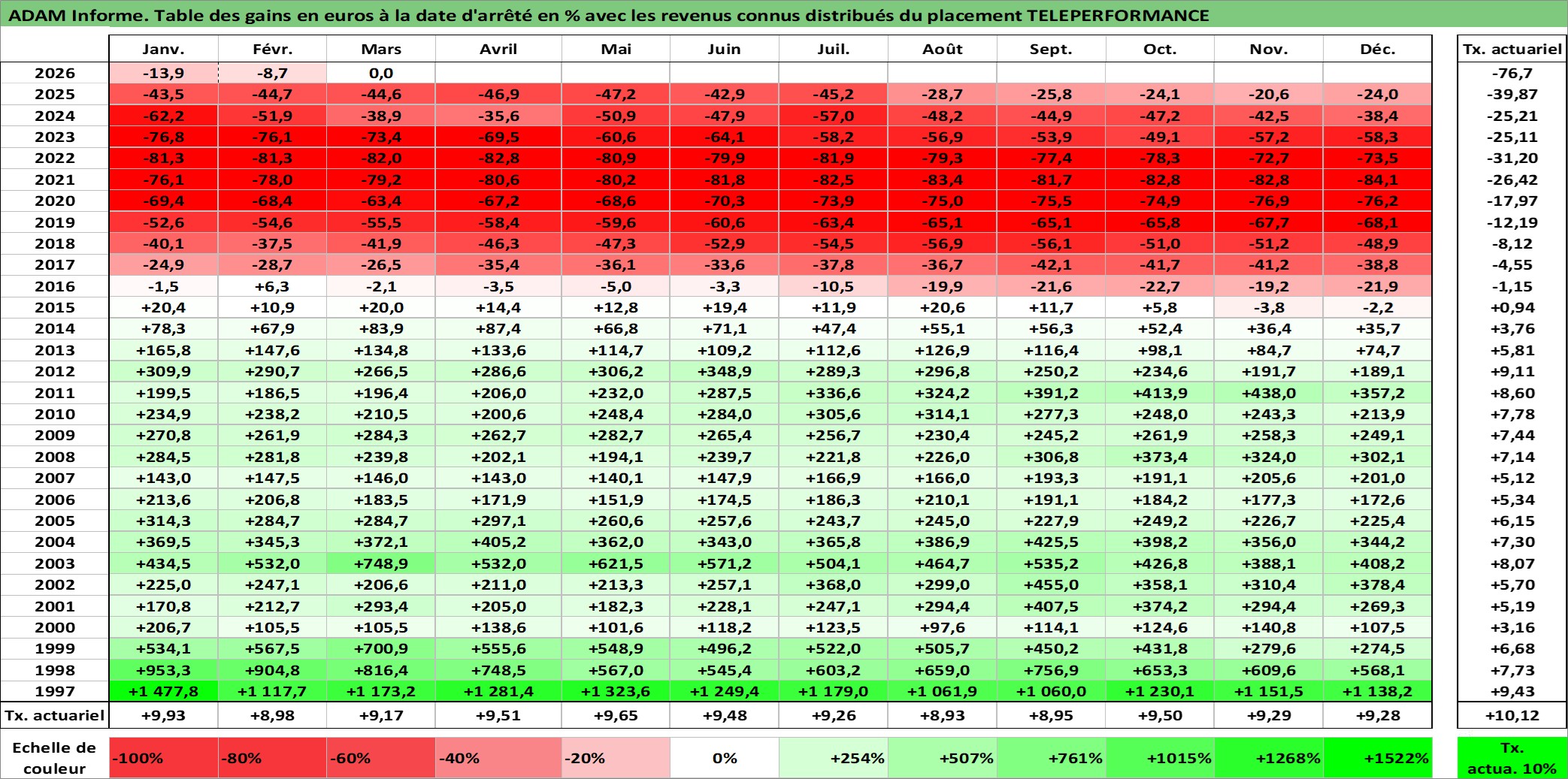This screenshot has width=1568, height=779.
Task: Select the +953,3 cell in 1998 row
Action: 164,670
